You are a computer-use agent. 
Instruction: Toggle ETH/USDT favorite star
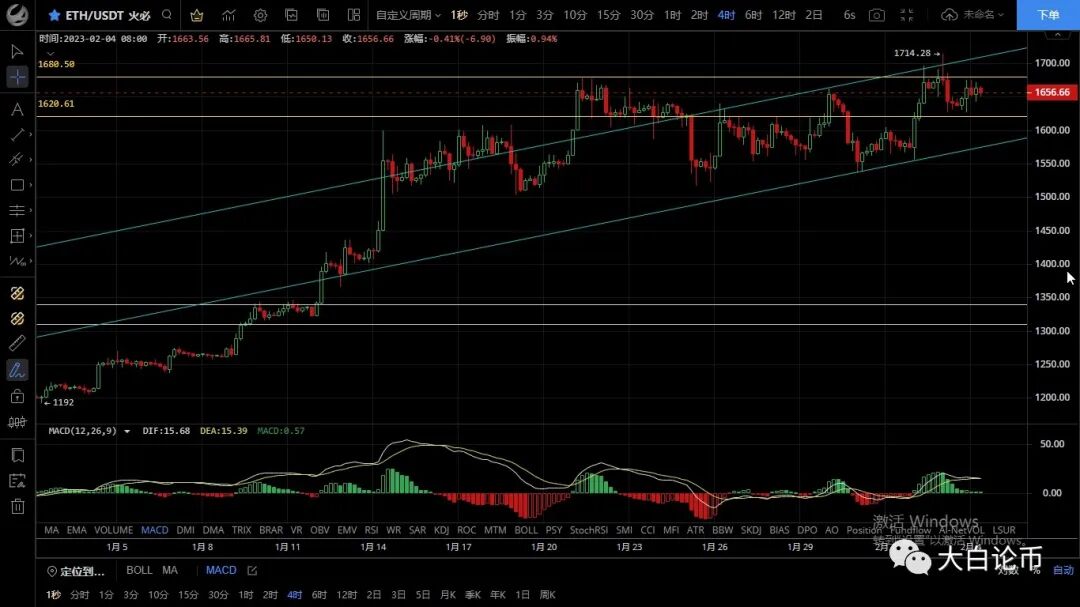[x=54, y=14]
